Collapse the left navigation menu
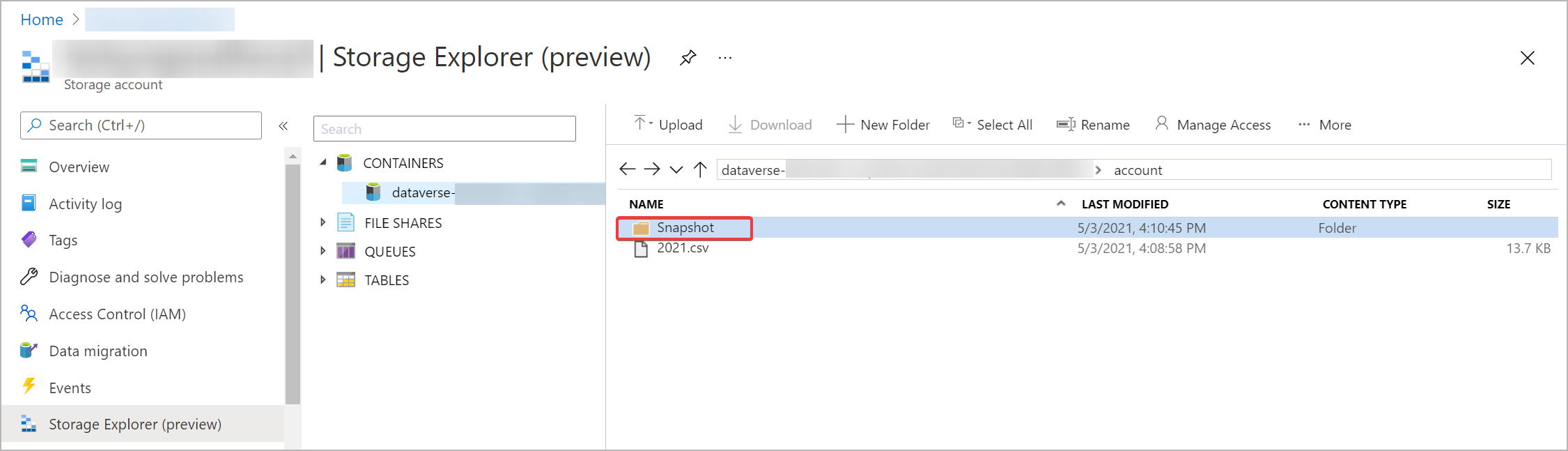 click(x=284, y=126)
